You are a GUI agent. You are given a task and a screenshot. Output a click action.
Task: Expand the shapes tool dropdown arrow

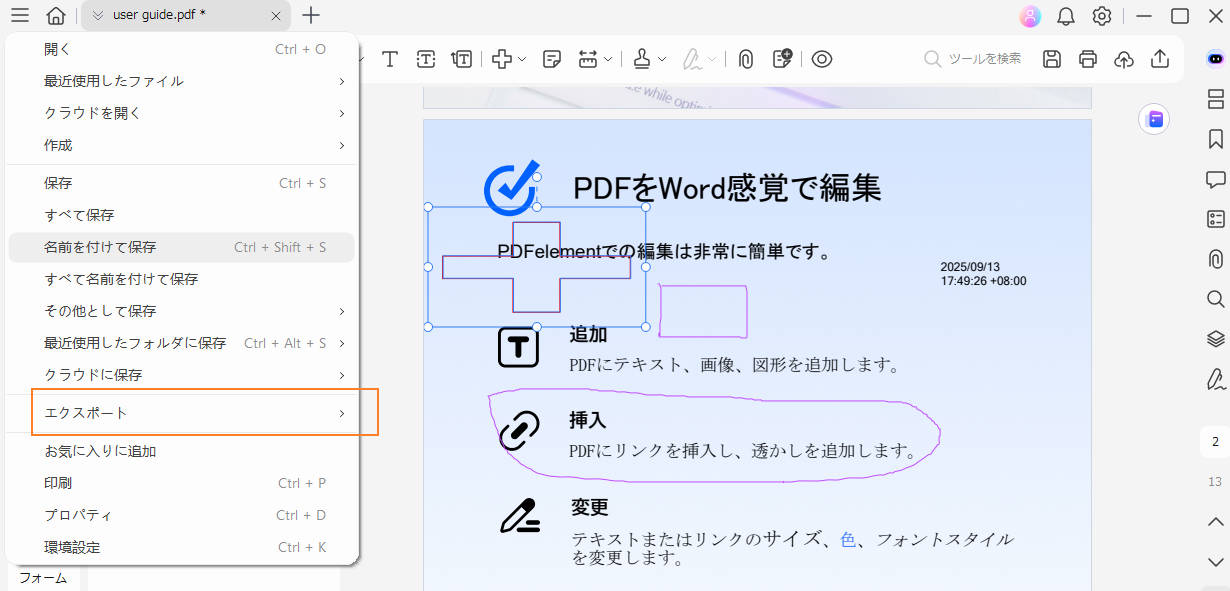coord(522,59)
